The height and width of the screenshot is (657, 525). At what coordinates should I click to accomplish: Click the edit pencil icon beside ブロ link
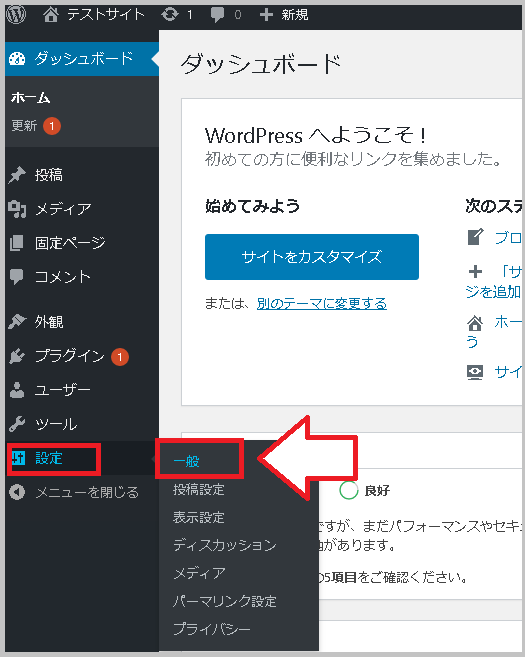[x=476, y=237]
